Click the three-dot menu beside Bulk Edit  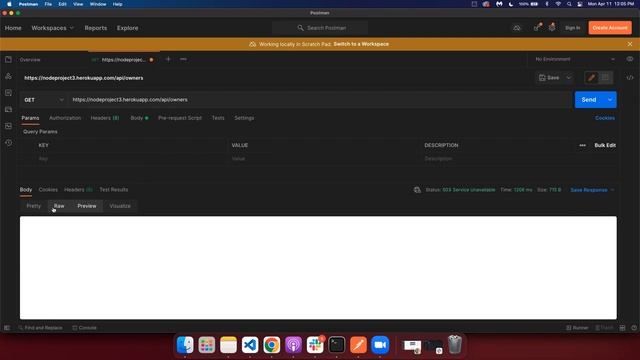tap(582, 145)
